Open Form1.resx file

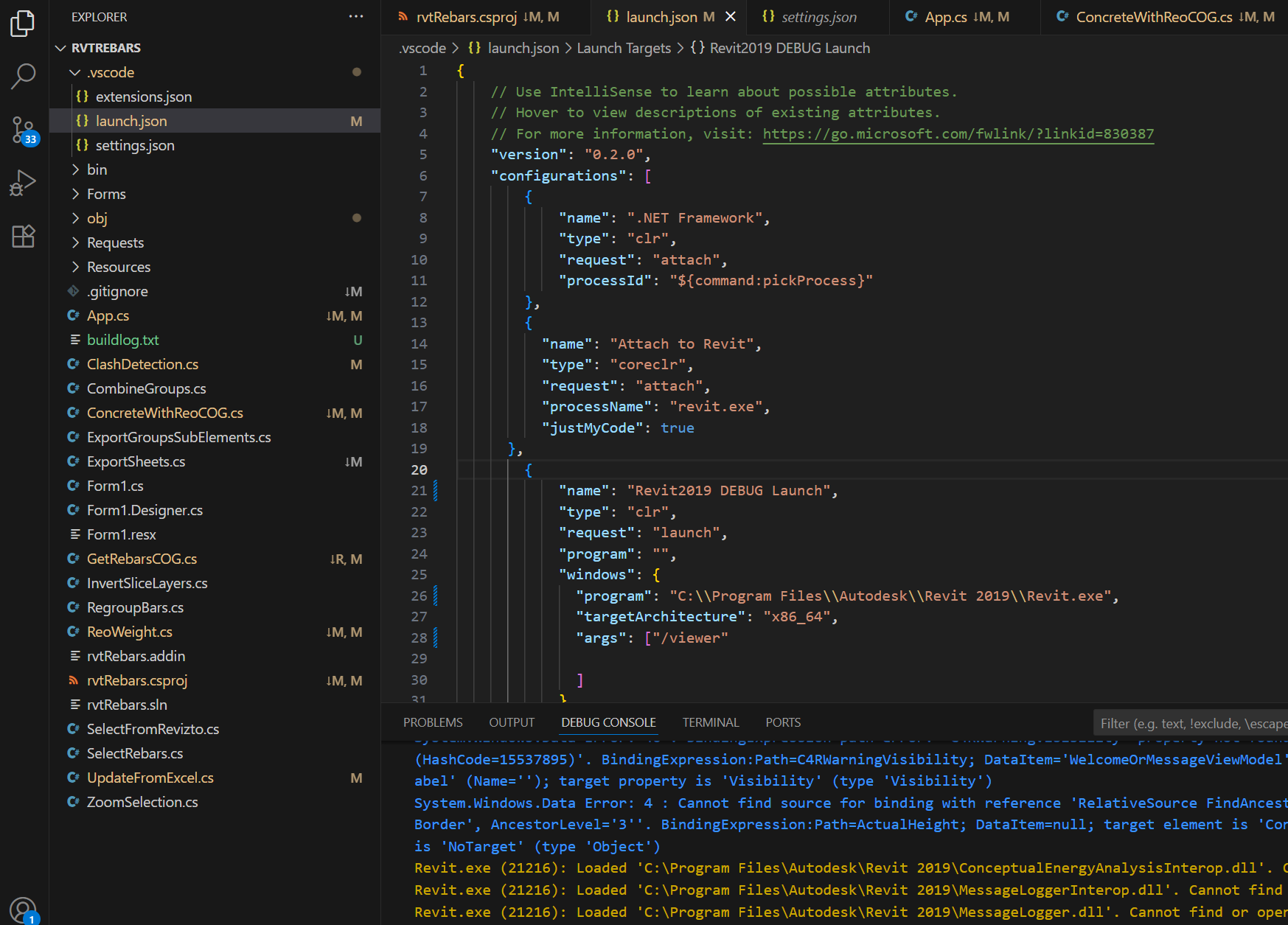(x=215, y=534)
